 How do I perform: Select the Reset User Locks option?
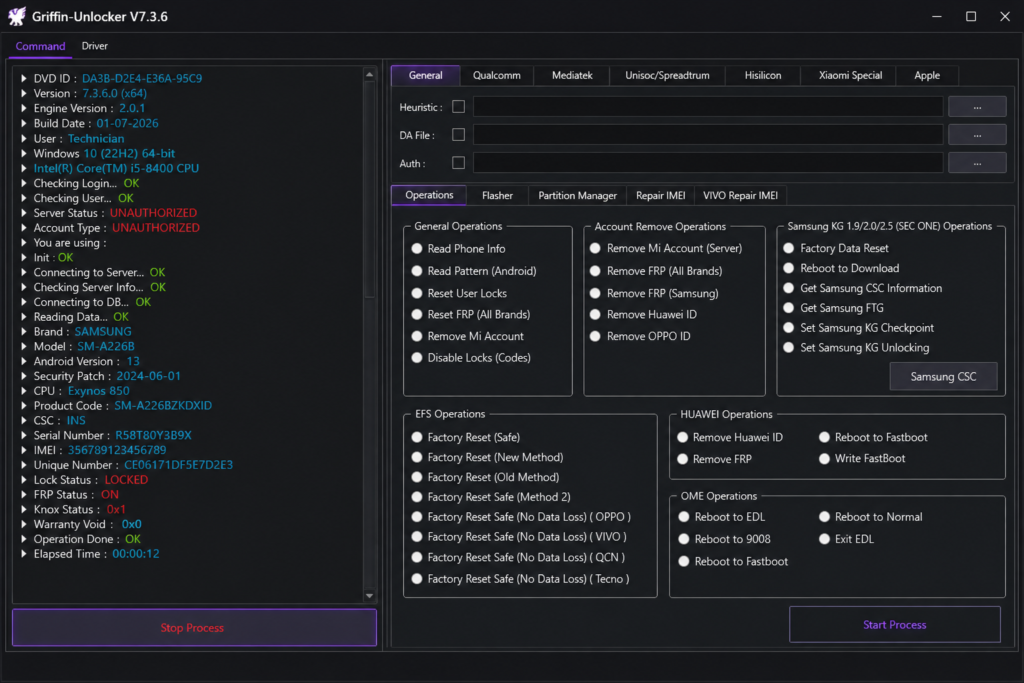pyautogui.click(x=417, y=293)
